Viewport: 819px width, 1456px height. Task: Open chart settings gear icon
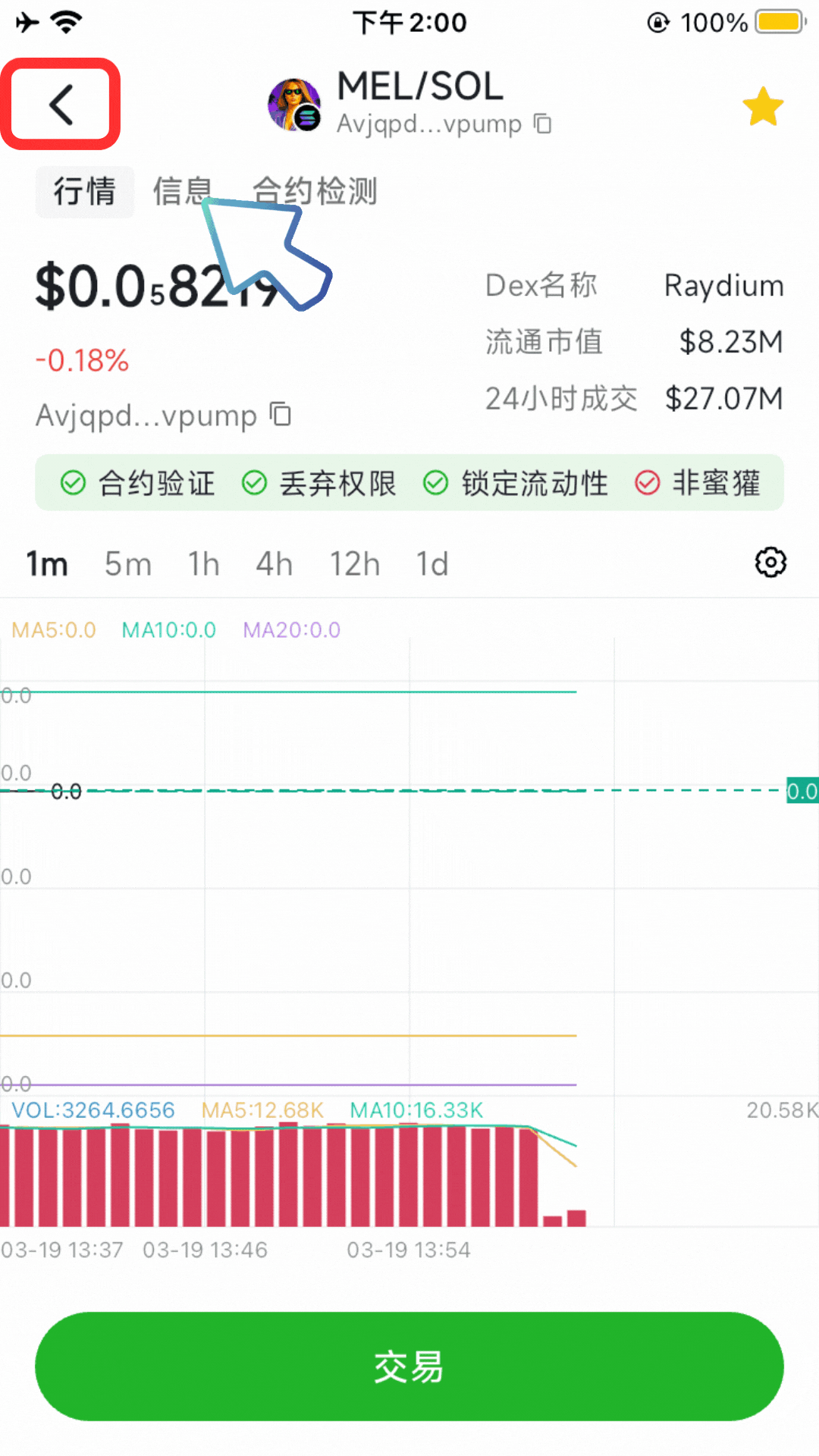pos(770,563)
